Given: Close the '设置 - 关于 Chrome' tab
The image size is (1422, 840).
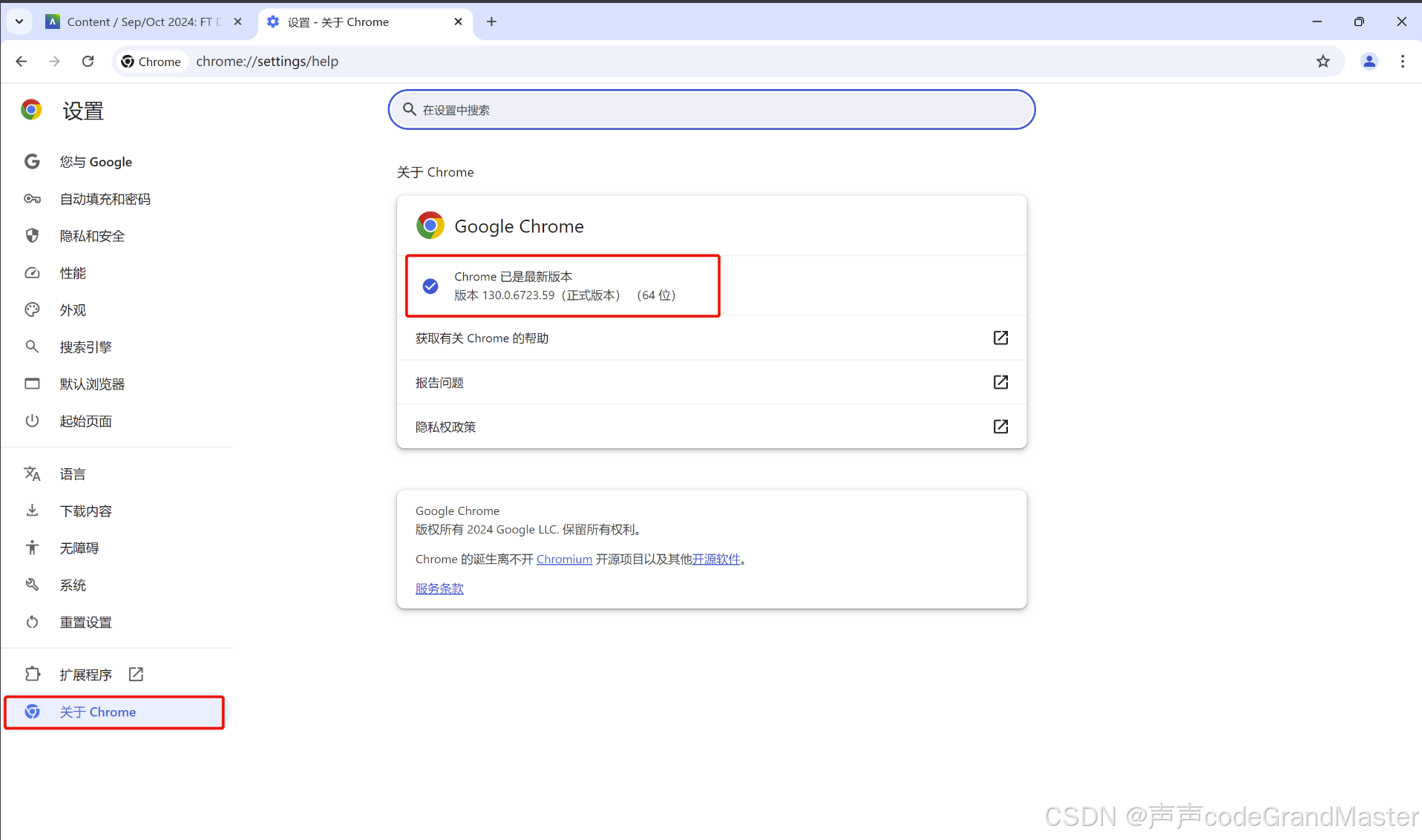Looking at the screenshot, I should (458, 22).
